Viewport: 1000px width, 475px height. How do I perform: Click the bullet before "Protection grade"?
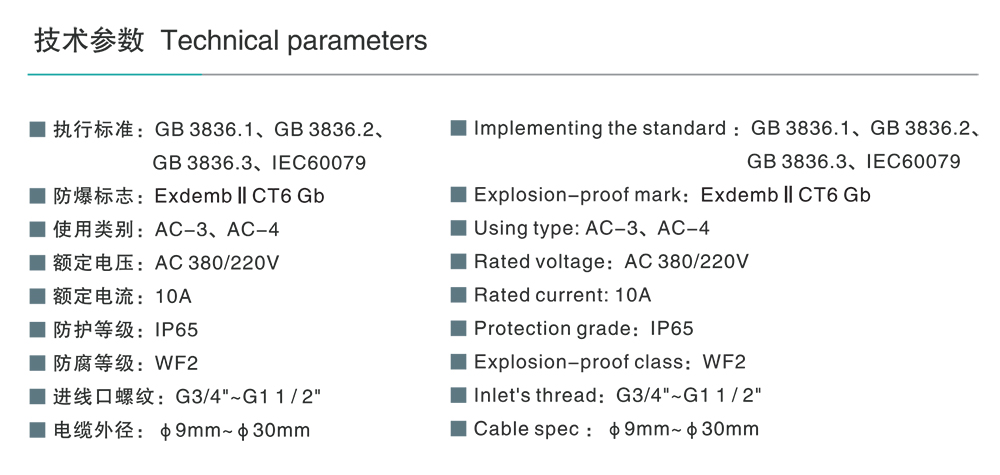tap(458, 328)
